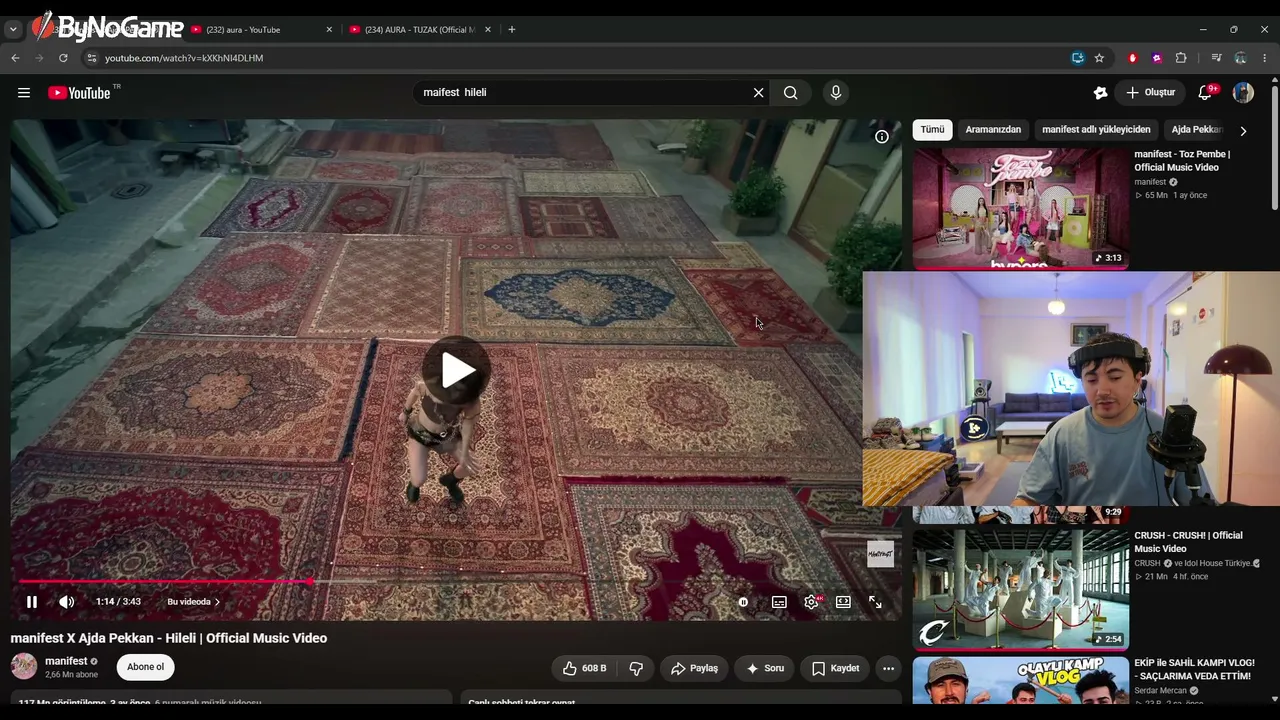
Task: Open the tab search dropdown arrow
Action: click(13, 30)
